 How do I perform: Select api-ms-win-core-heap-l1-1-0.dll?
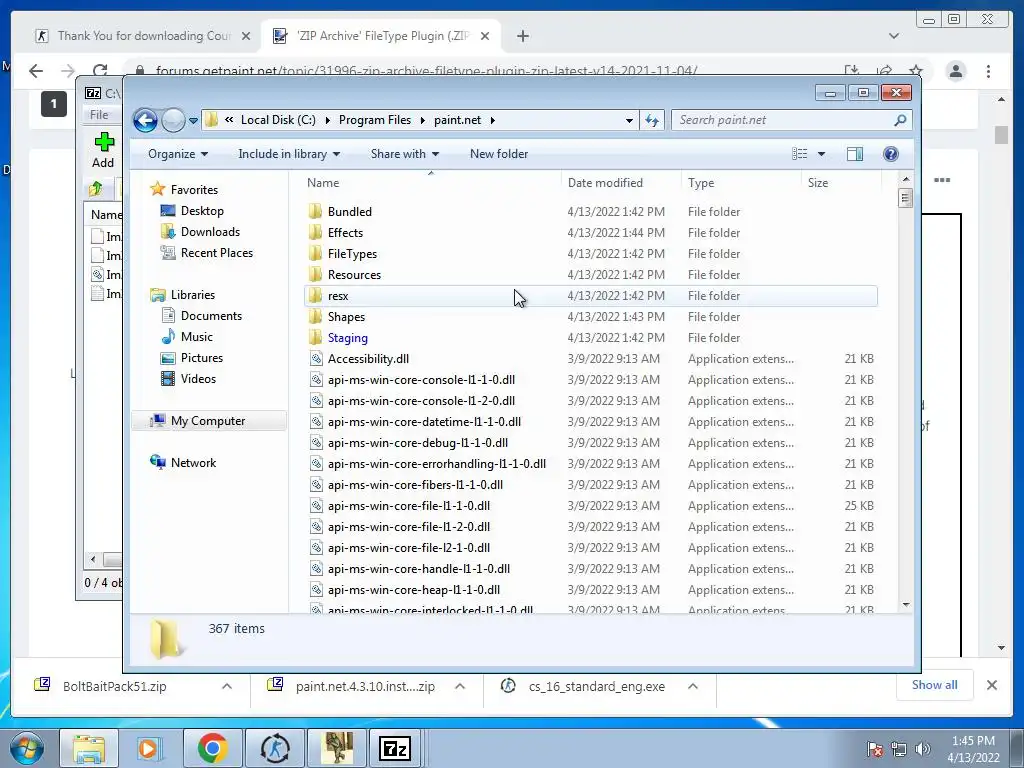(590, 590)
